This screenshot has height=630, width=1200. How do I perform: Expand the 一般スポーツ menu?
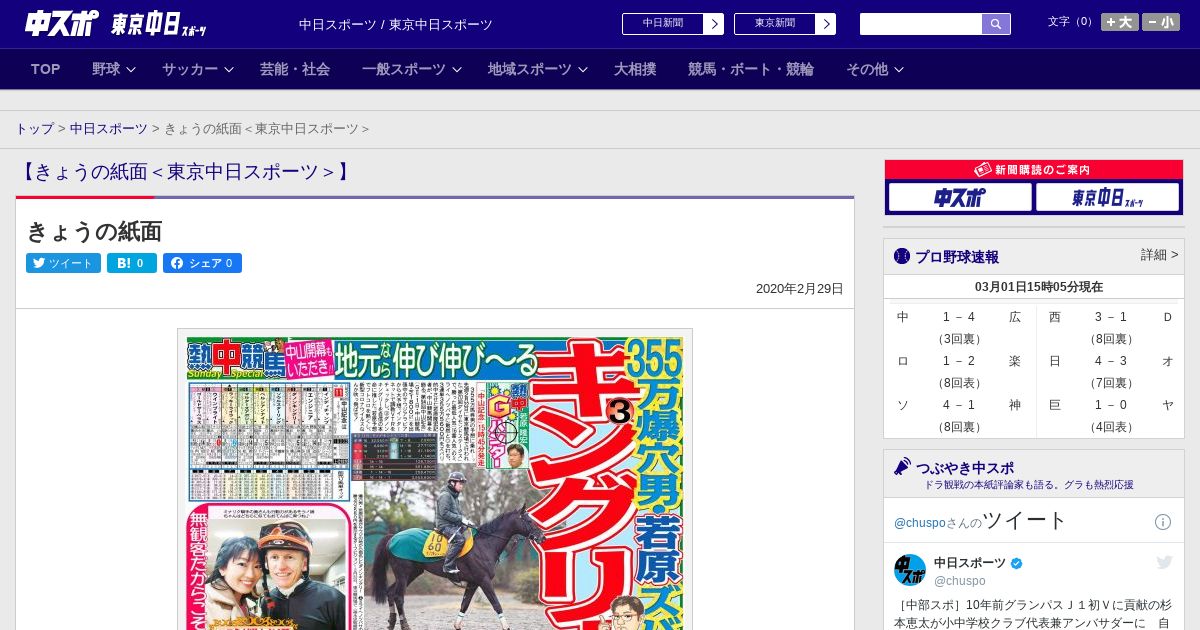(x=411, y=69)
